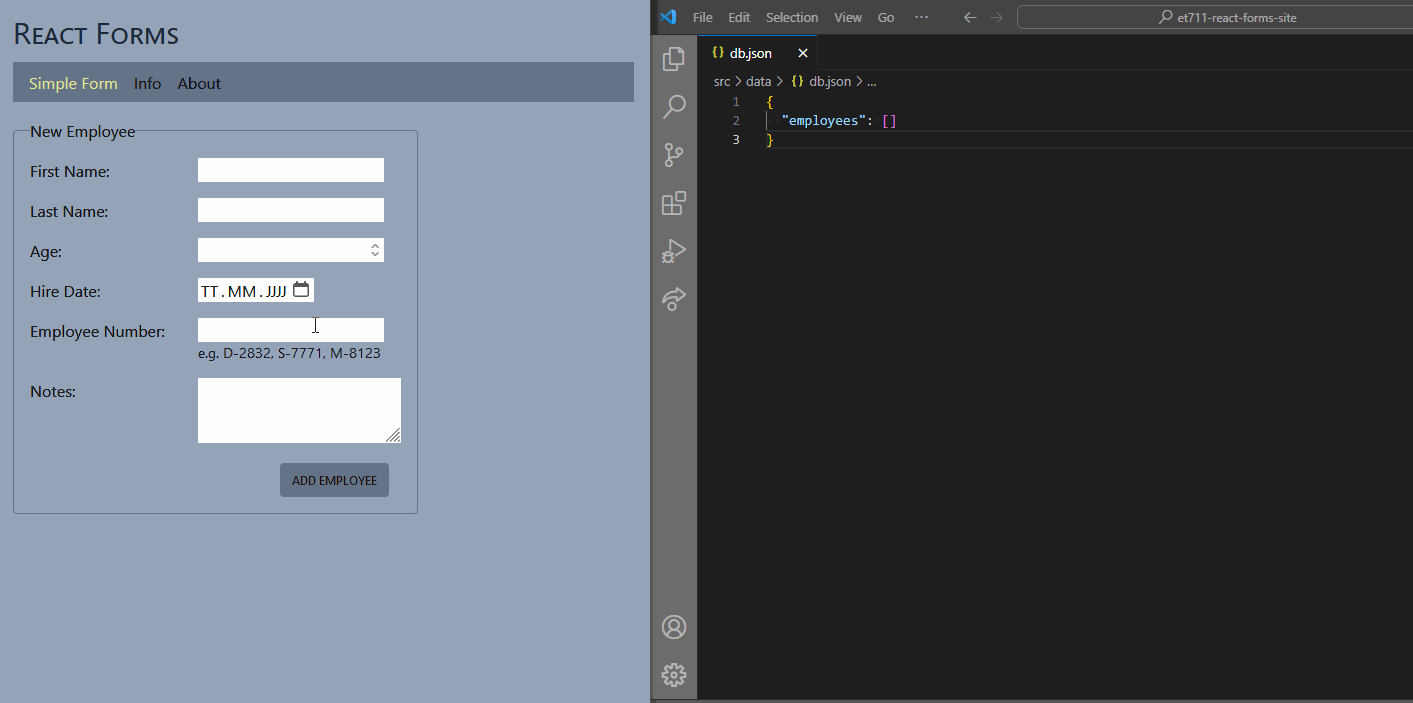This screenshot has height=703, width=1413.
Task: Click the New Employee legend text
Action: point(82,131)
